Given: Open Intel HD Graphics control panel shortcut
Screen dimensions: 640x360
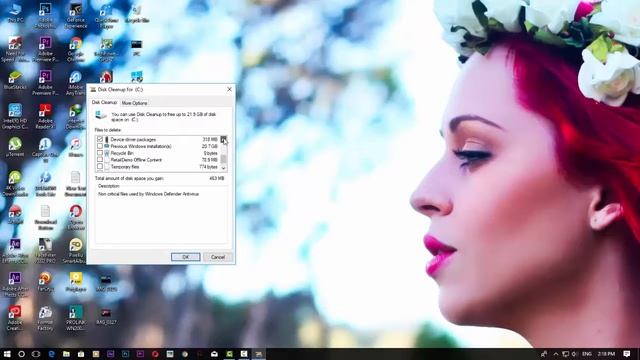Looking at the screenshot, I should pos(15,116).
